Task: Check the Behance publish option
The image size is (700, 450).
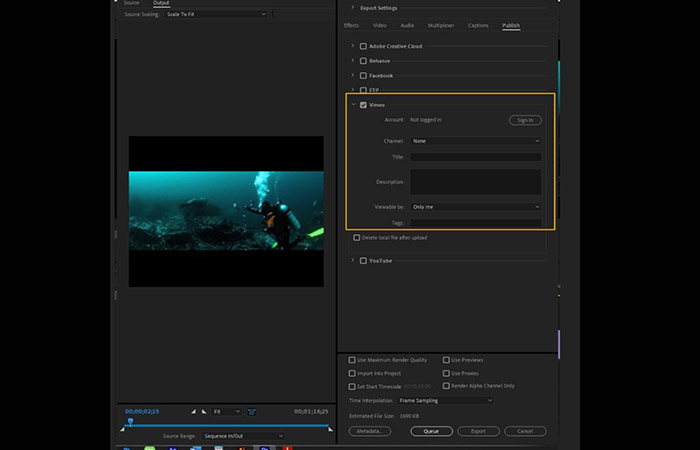Action: point(363,61)
